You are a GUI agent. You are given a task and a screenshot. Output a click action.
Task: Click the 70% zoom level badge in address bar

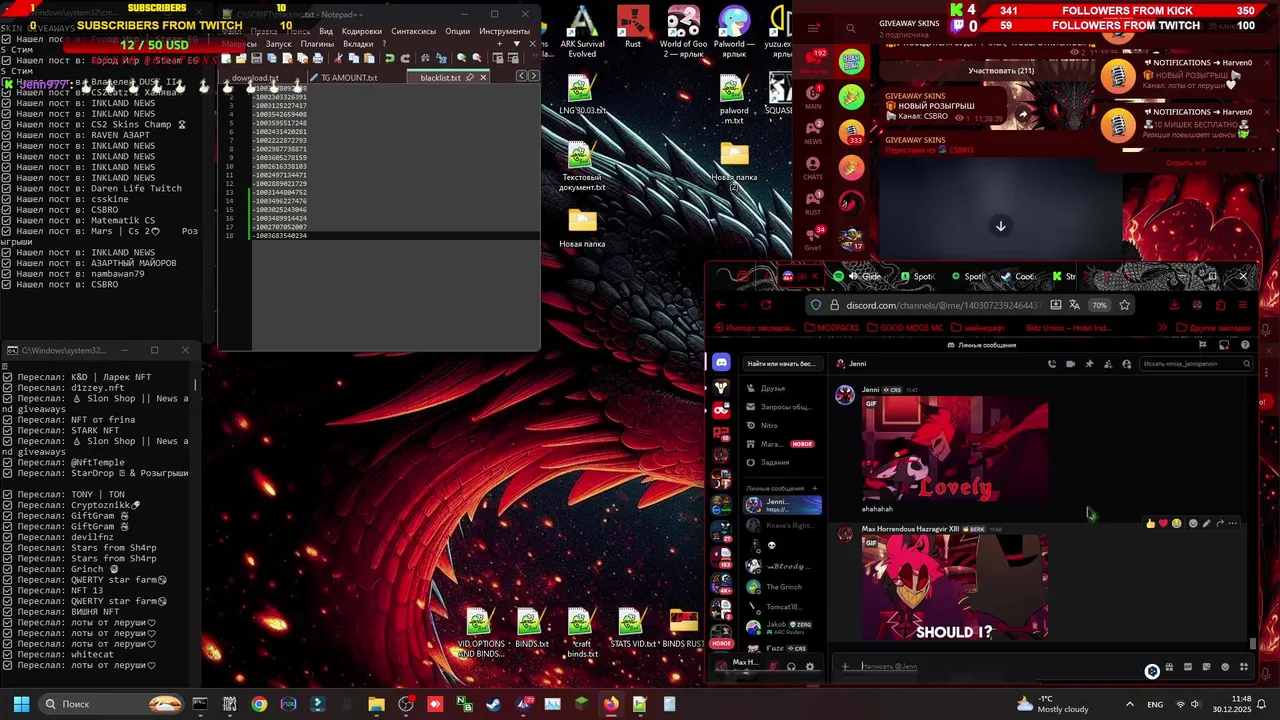[x=1099, y=305]
